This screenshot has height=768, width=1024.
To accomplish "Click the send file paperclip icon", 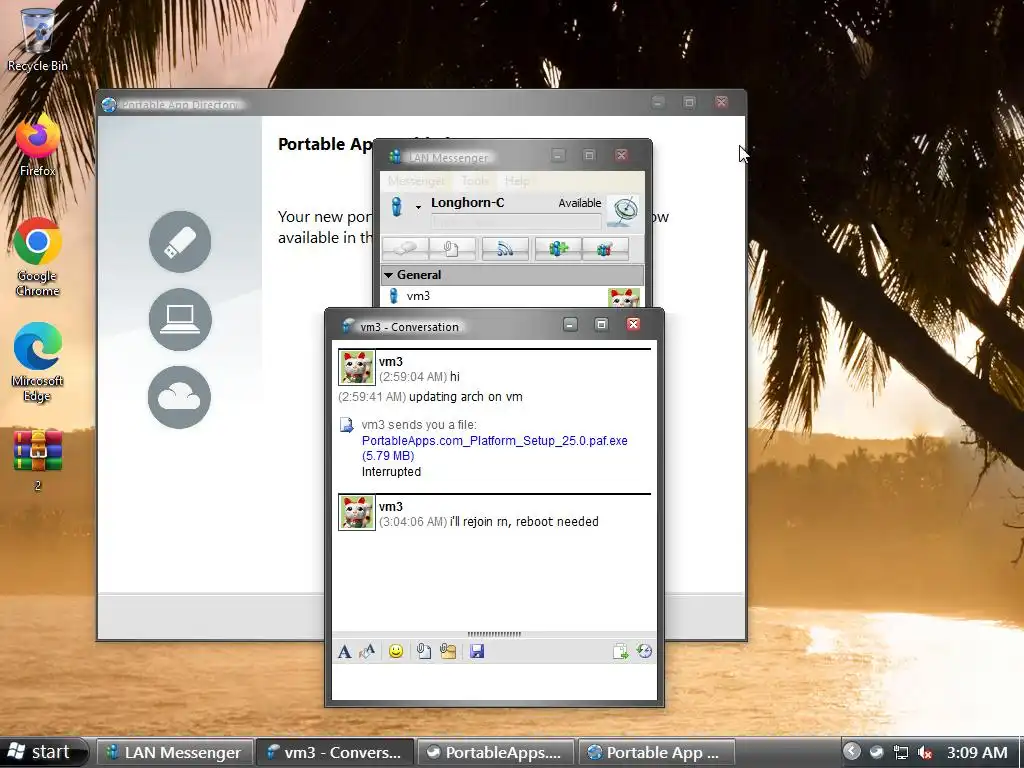I will coord(424,651).
